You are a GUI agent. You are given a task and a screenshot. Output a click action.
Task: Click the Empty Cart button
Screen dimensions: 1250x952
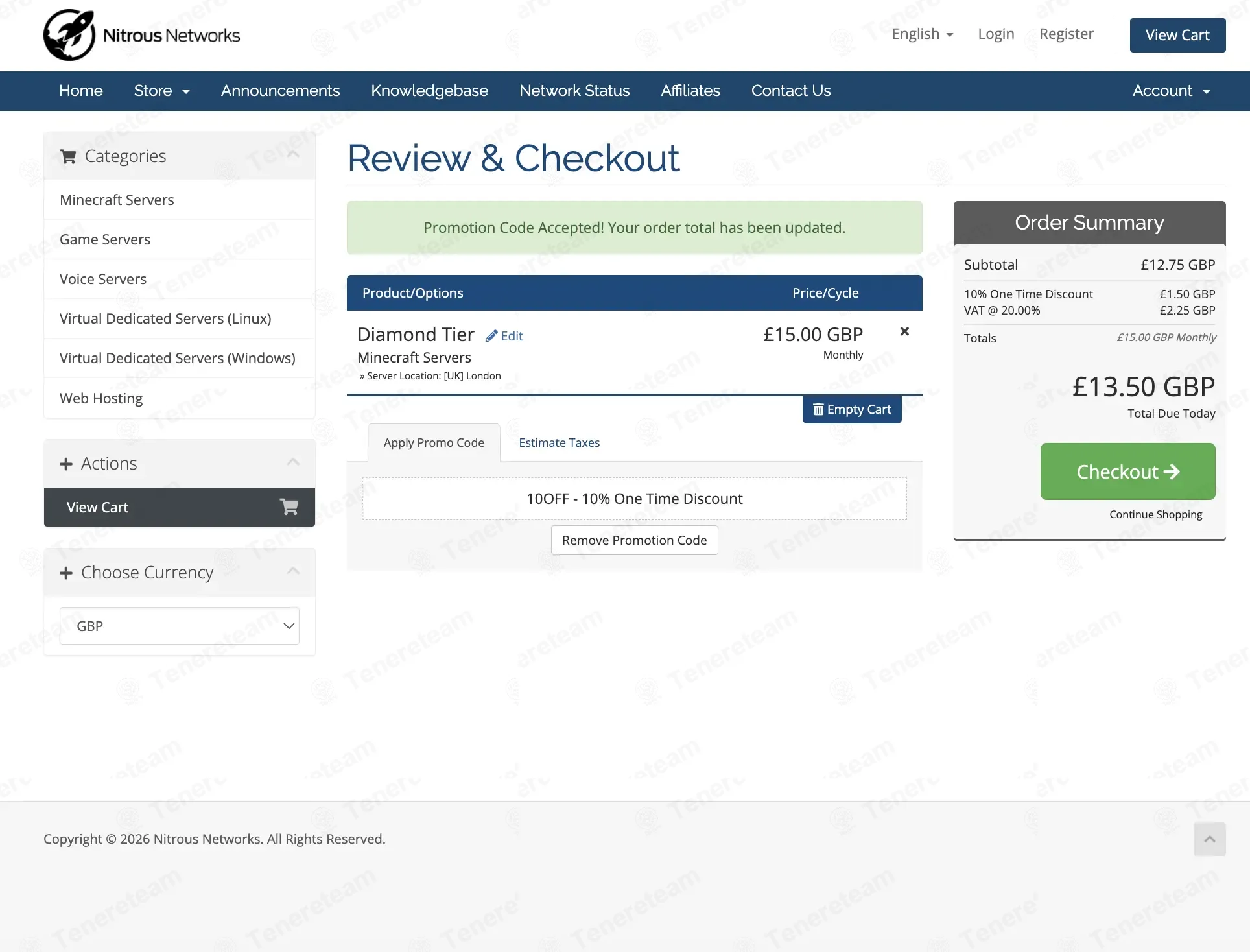(852, 409)
